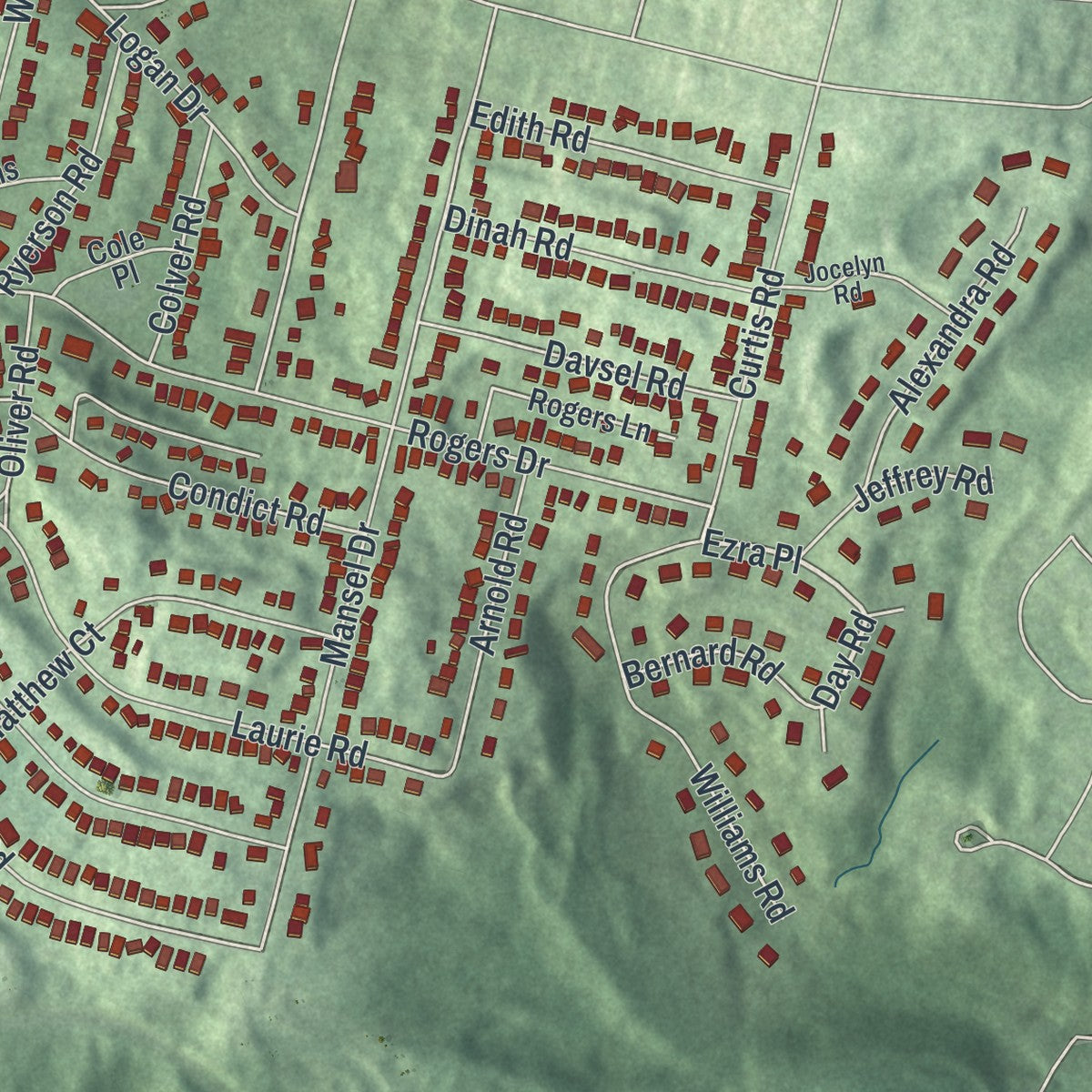Click the Colver Rd label

coord(178,264)
